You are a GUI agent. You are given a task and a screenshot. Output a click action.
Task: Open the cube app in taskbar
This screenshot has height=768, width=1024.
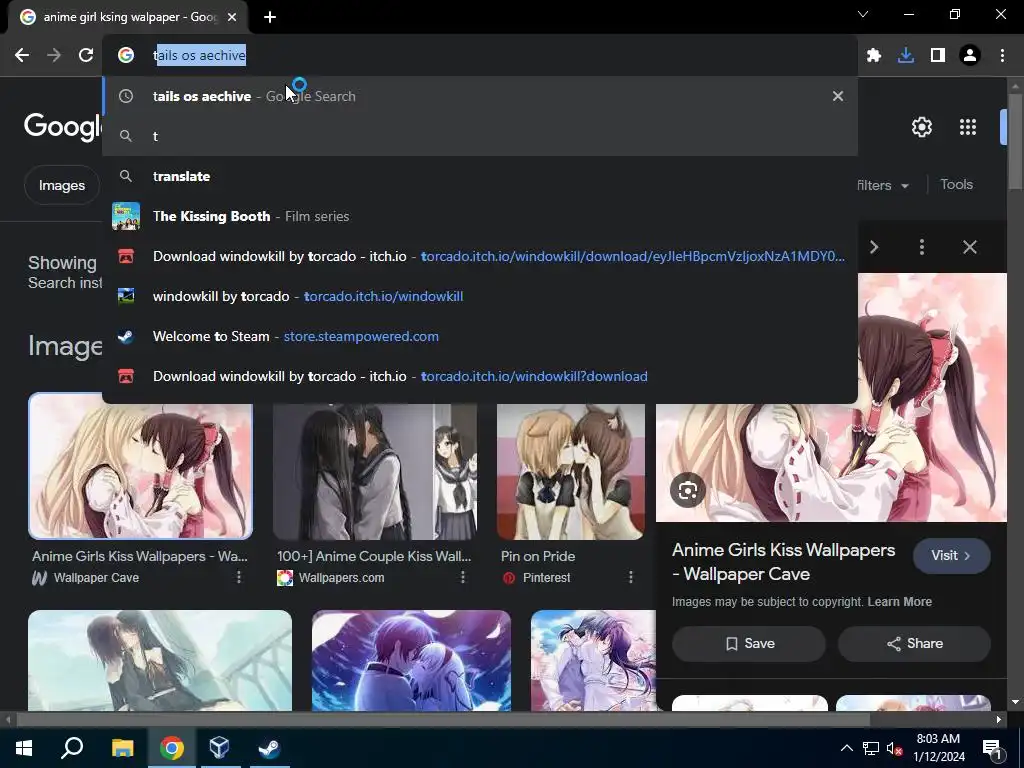pos(219,748)
